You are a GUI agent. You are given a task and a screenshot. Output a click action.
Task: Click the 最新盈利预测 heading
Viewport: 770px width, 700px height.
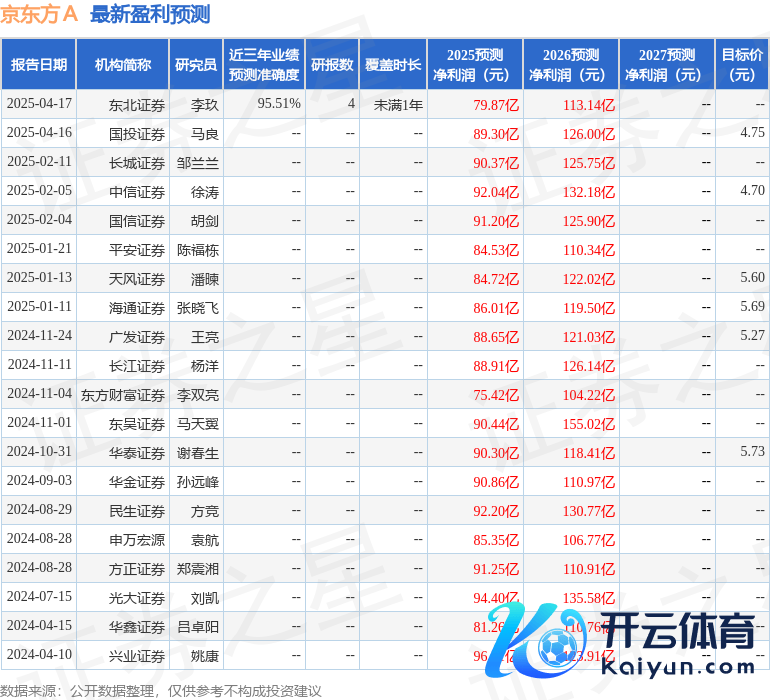point(150,14)
